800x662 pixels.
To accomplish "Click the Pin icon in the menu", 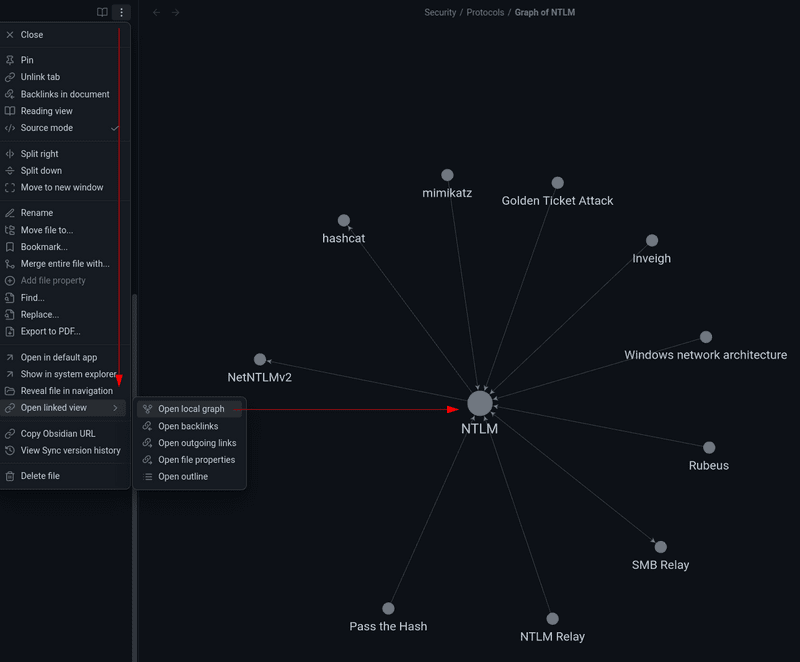I will [x=10, y=60].
